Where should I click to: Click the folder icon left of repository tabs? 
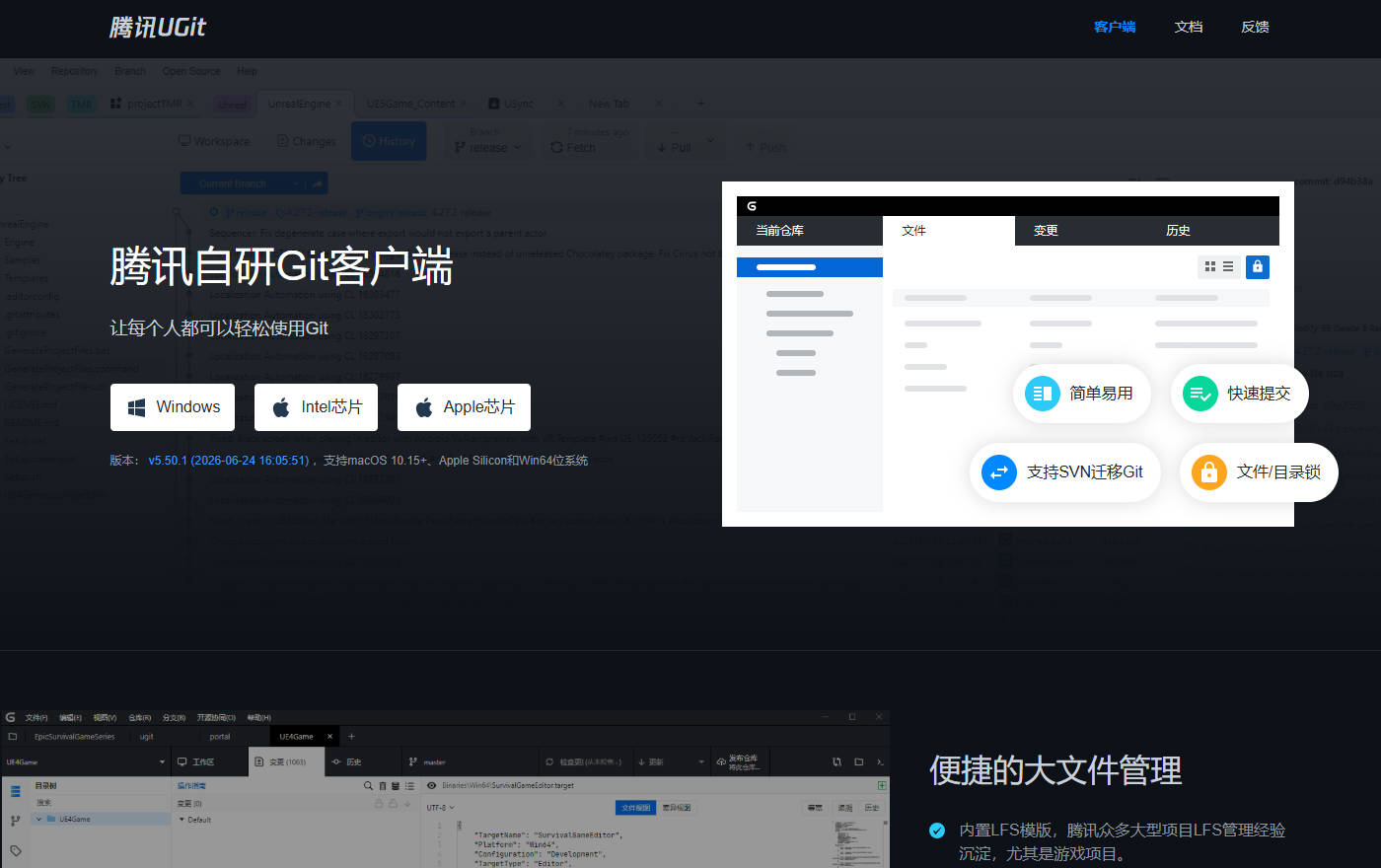13,736
